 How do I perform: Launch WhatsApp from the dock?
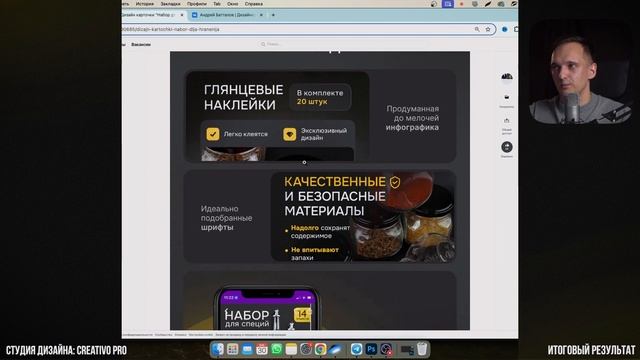pos(276,349)
